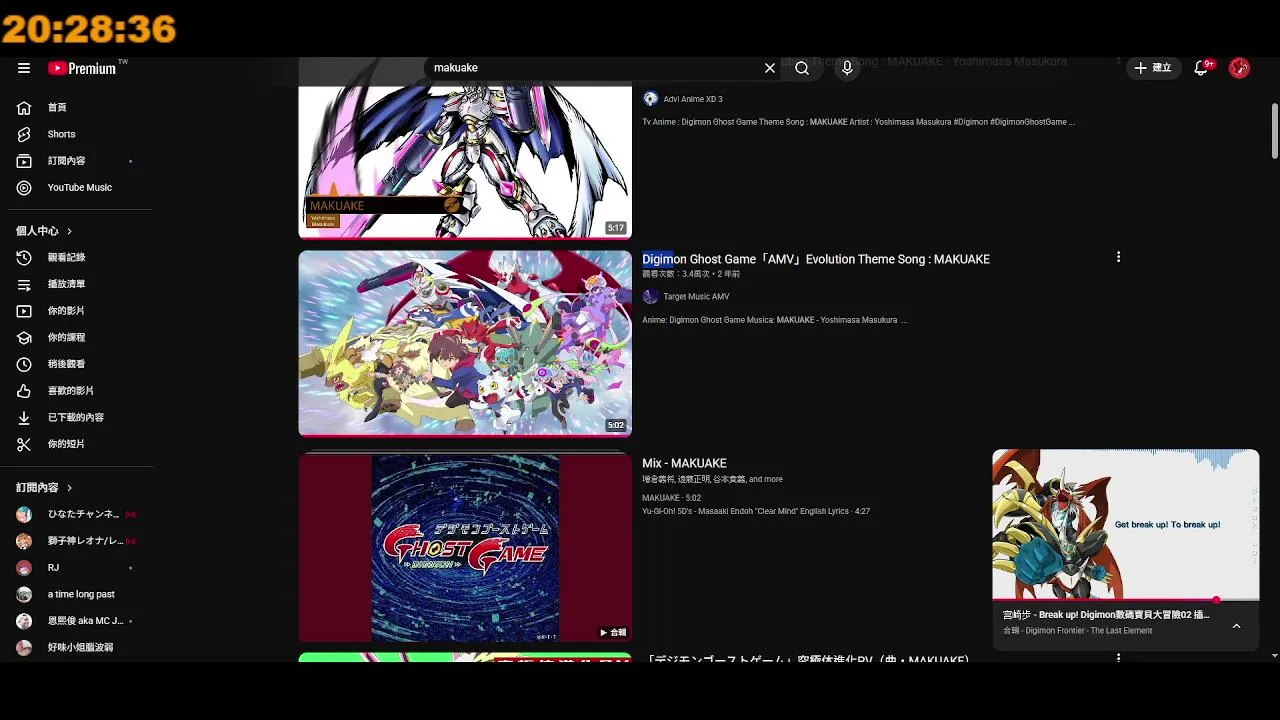Seek in the miniplayer progress bar
Screen dimensions: 1280x720
[1125, 600]
